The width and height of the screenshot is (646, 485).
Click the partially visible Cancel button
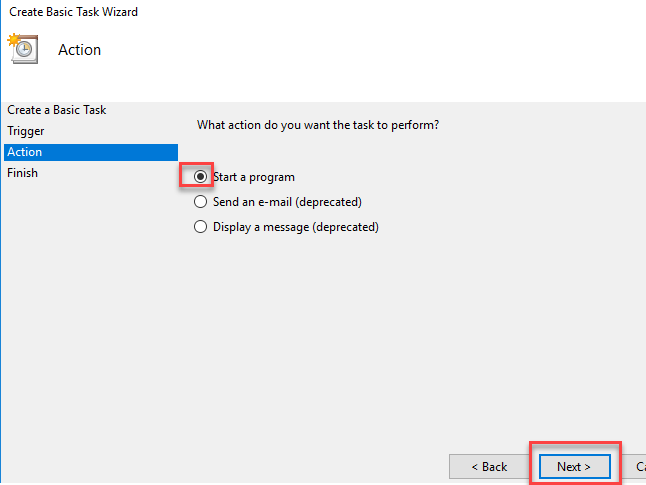(x=639, y=466)
